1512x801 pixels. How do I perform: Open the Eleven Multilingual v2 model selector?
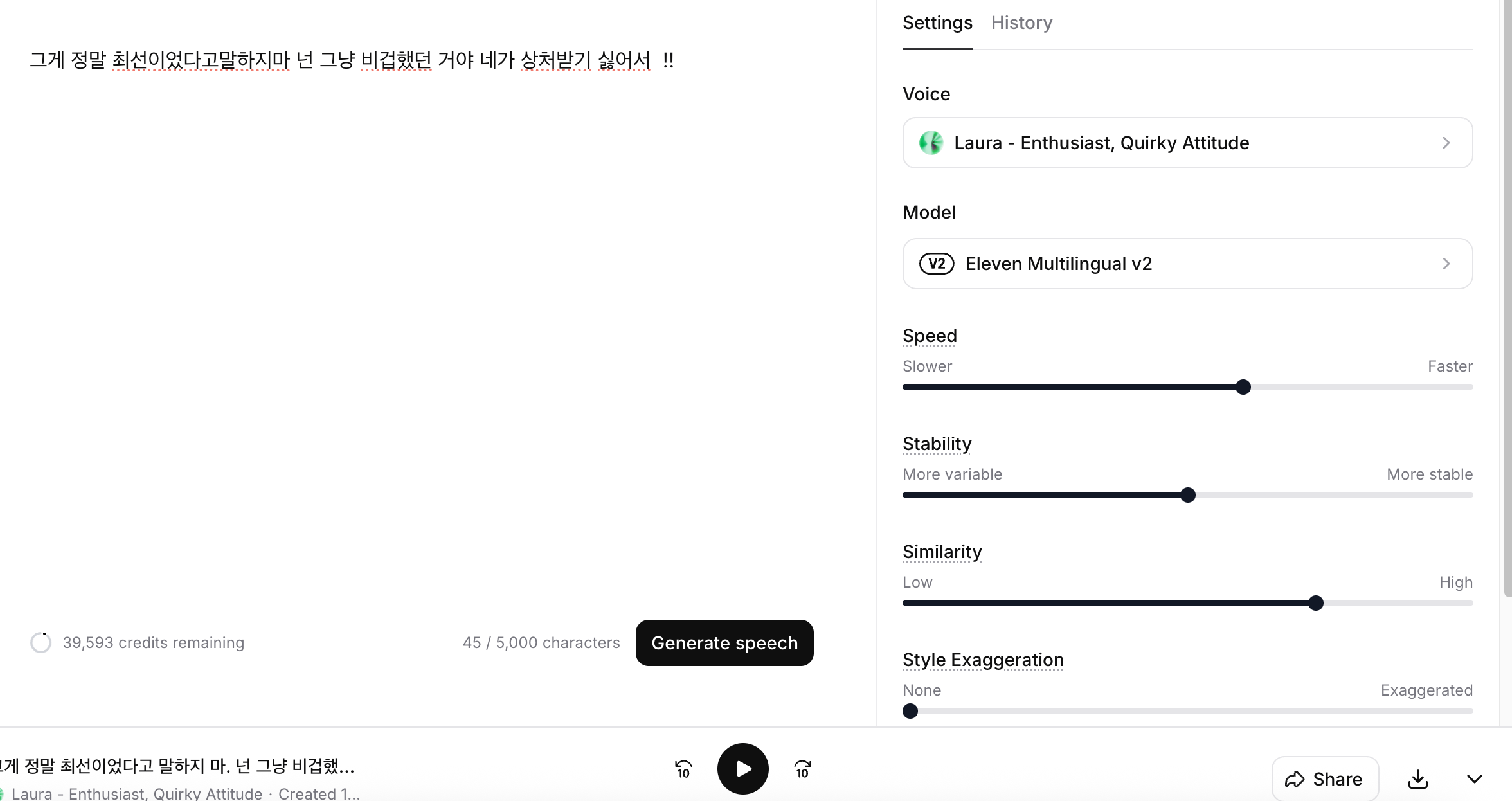1187,264
